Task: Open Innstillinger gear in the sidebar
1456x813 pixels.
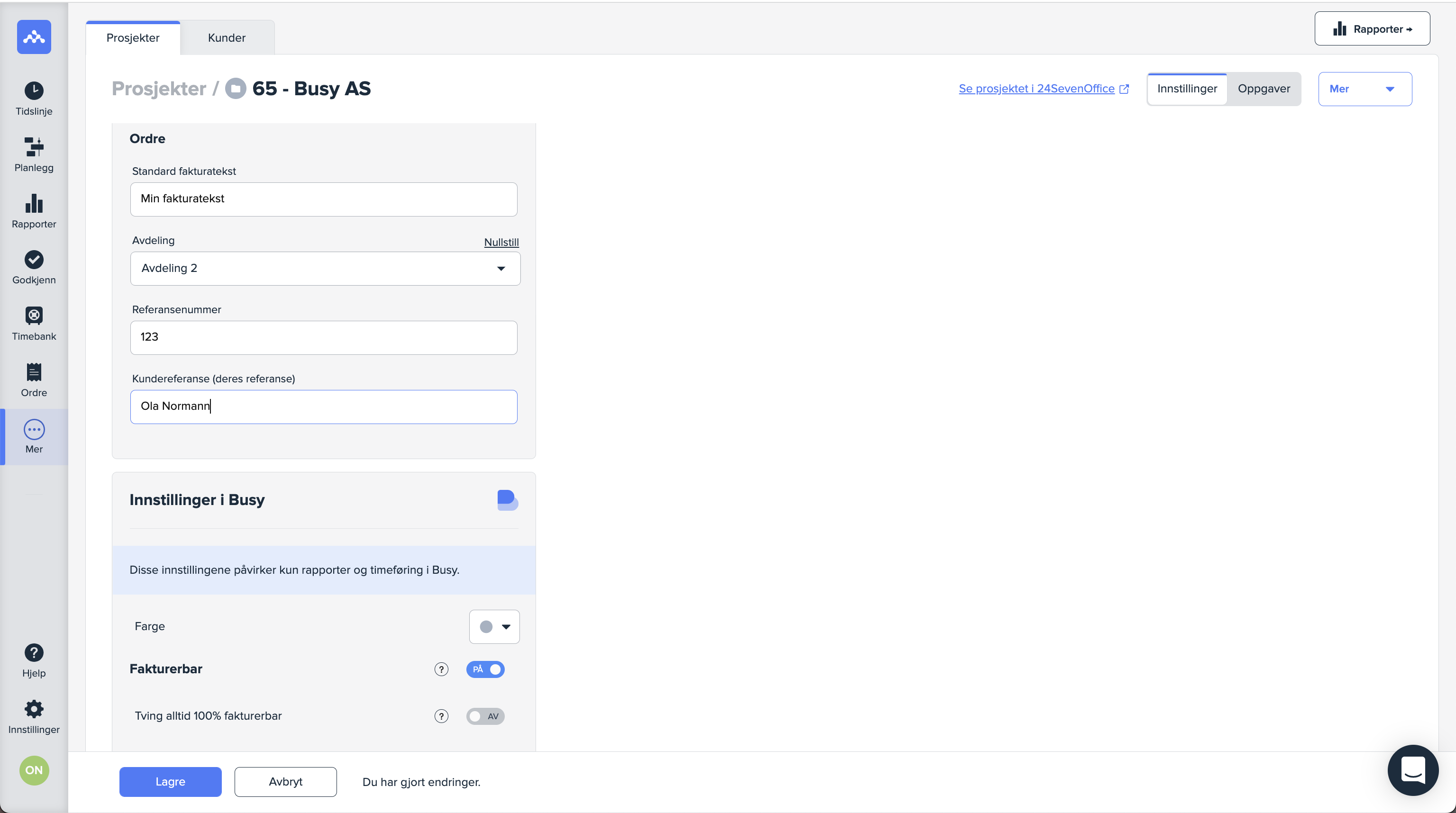Action: 34,717
